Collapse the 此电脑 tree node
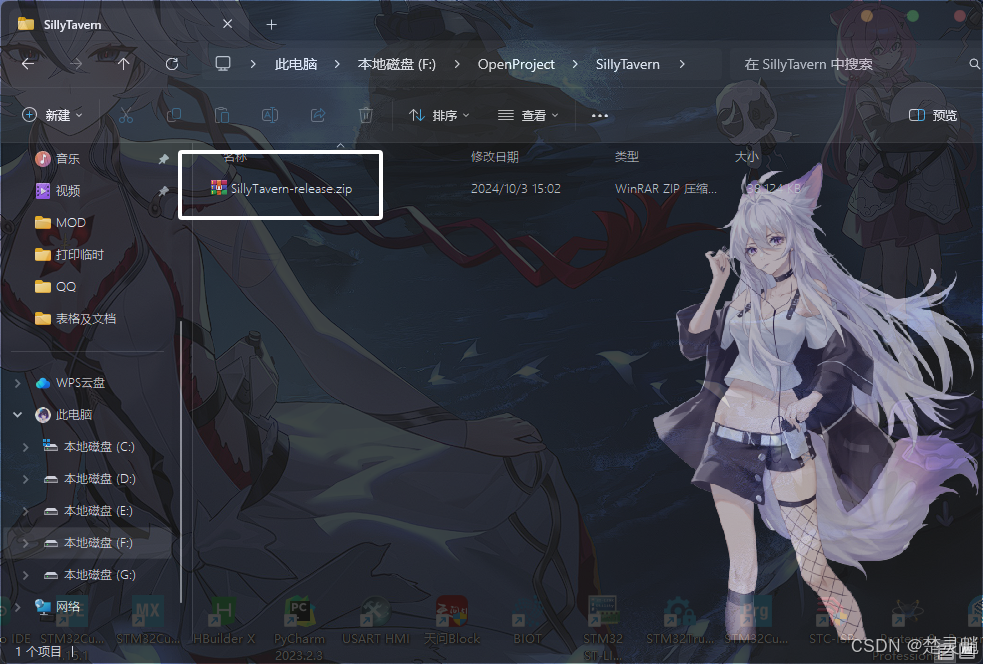The height and width of the screenshot is (664, 983). (x=18, y=414)
